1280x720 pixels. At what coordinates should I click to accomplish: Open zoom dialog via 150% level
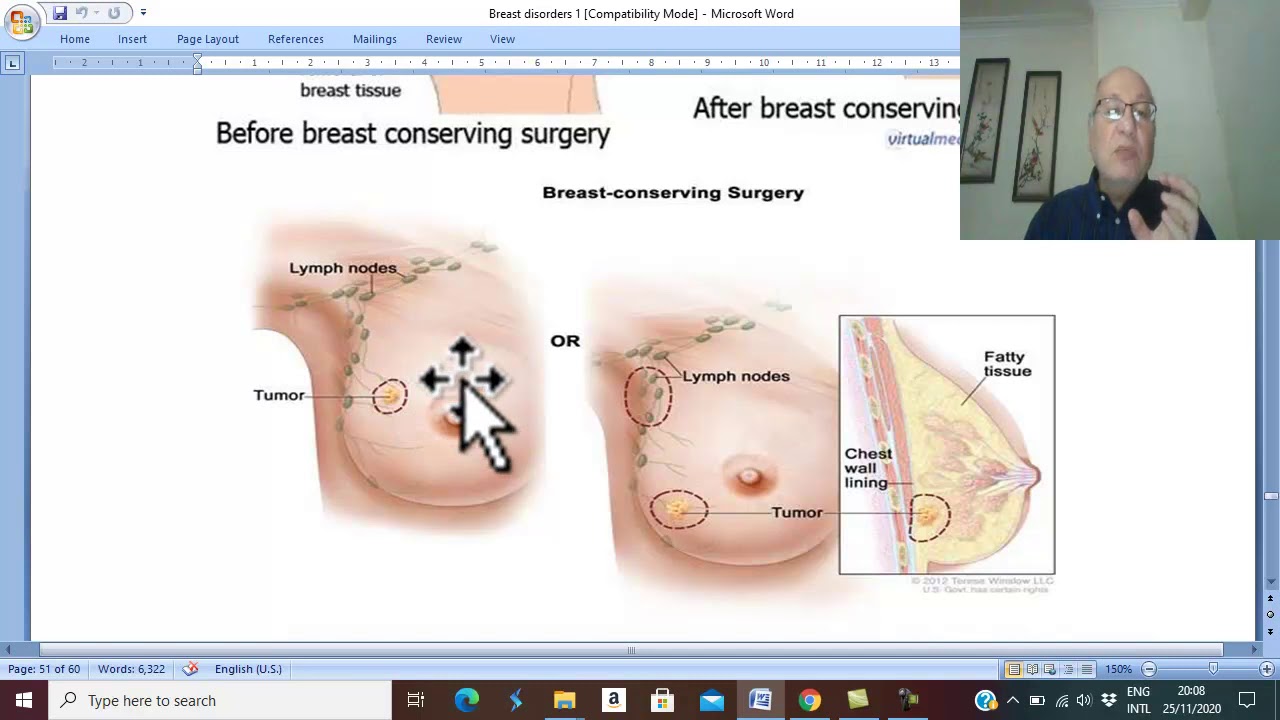[1119, 669]
